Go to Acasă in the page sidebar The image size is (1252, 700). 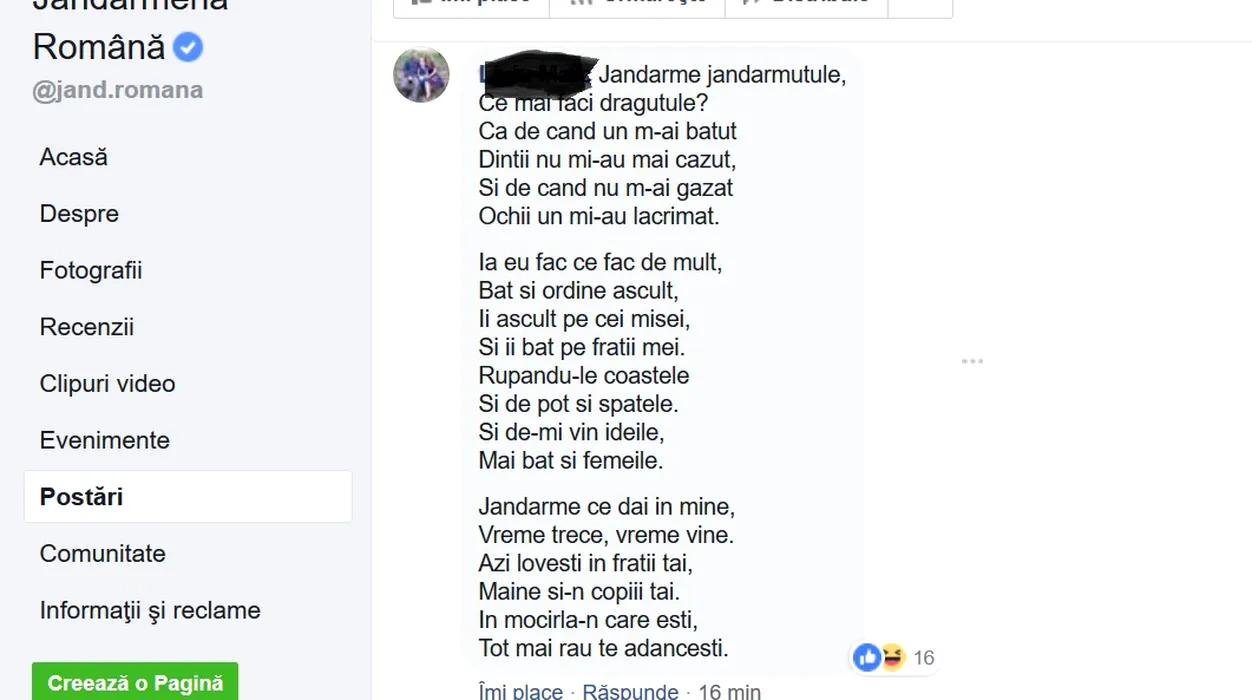tap(74, 157)
